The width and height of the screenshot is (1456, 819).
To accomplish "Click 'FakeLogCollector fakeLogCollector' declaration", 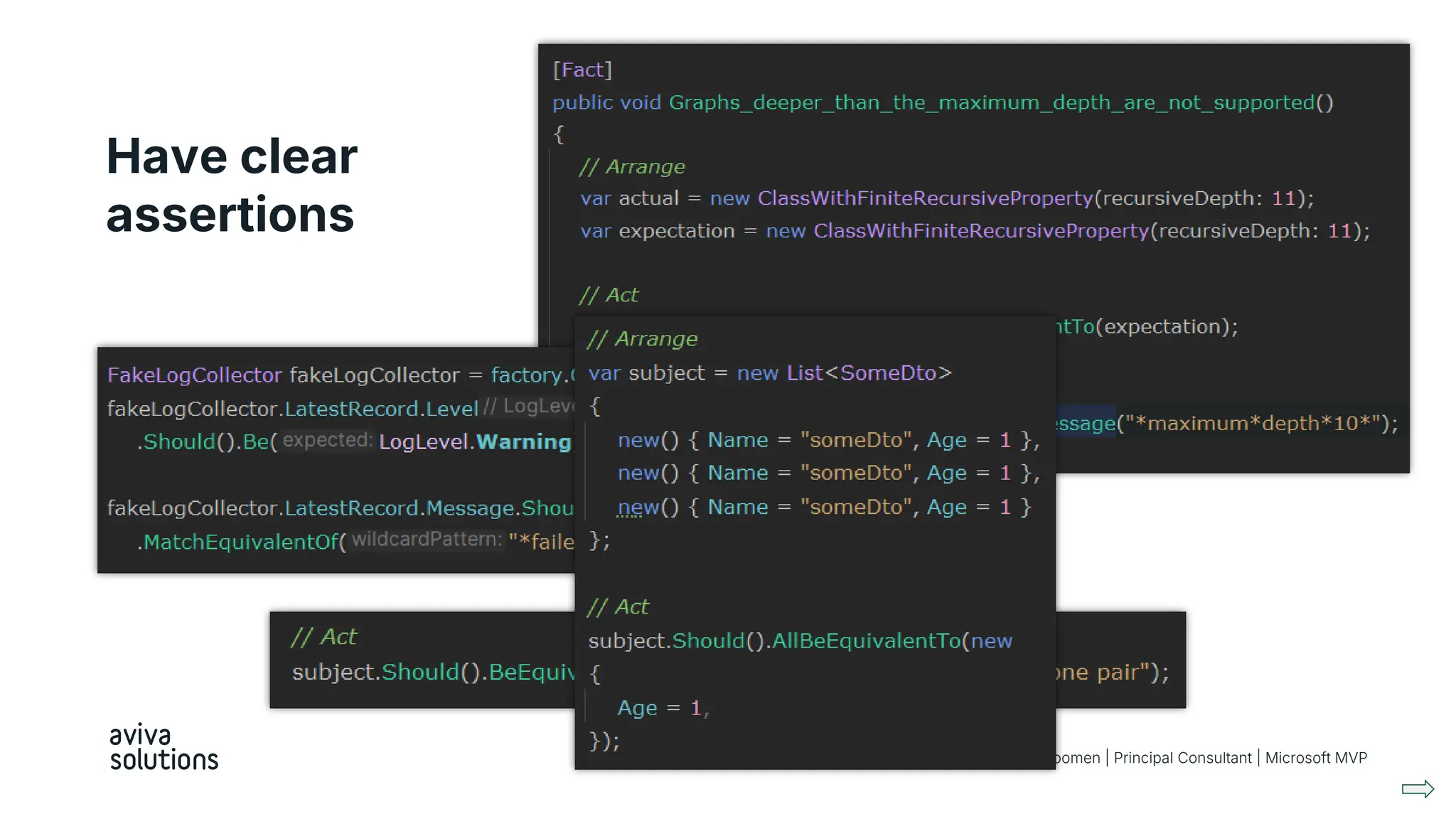I will coord(284,375).
